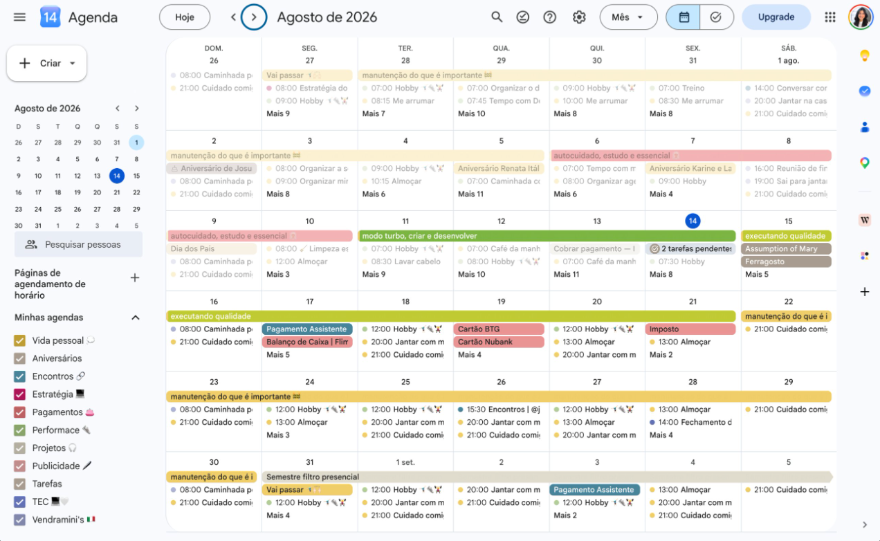
Task: Open the 2 tarefas pendentes chip
Action: pyautogui.click(x=691, y=249)
